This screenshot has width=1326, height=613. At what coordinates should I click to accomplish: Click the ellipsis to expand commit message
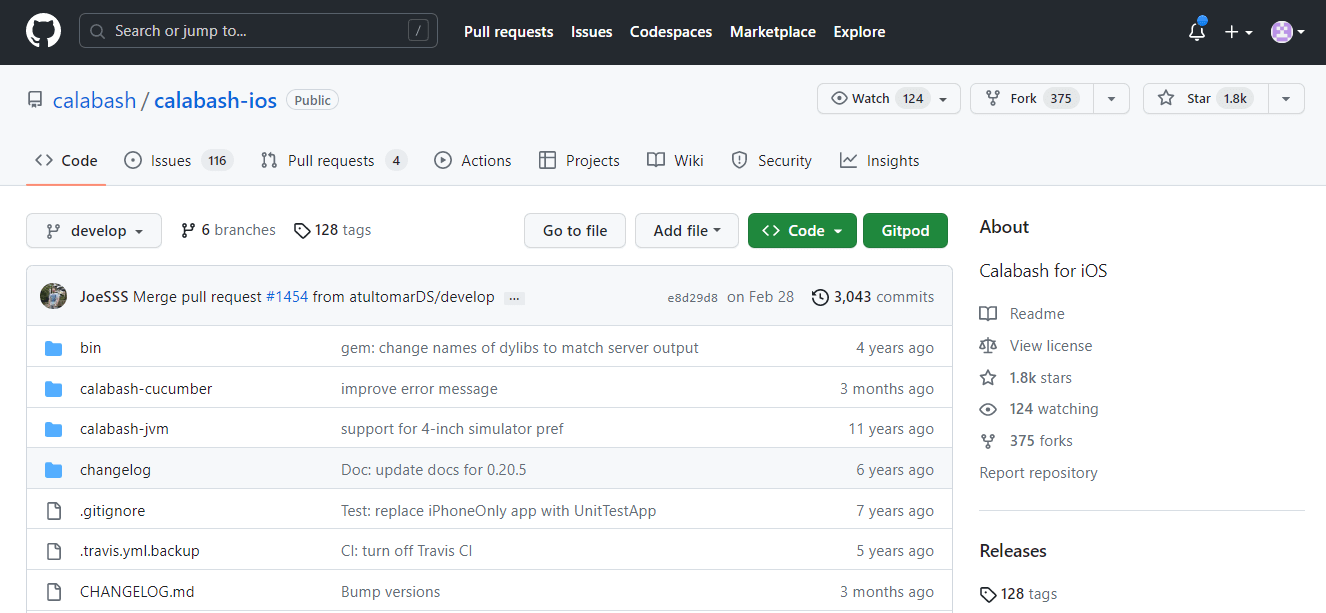[x=514, y=298]
